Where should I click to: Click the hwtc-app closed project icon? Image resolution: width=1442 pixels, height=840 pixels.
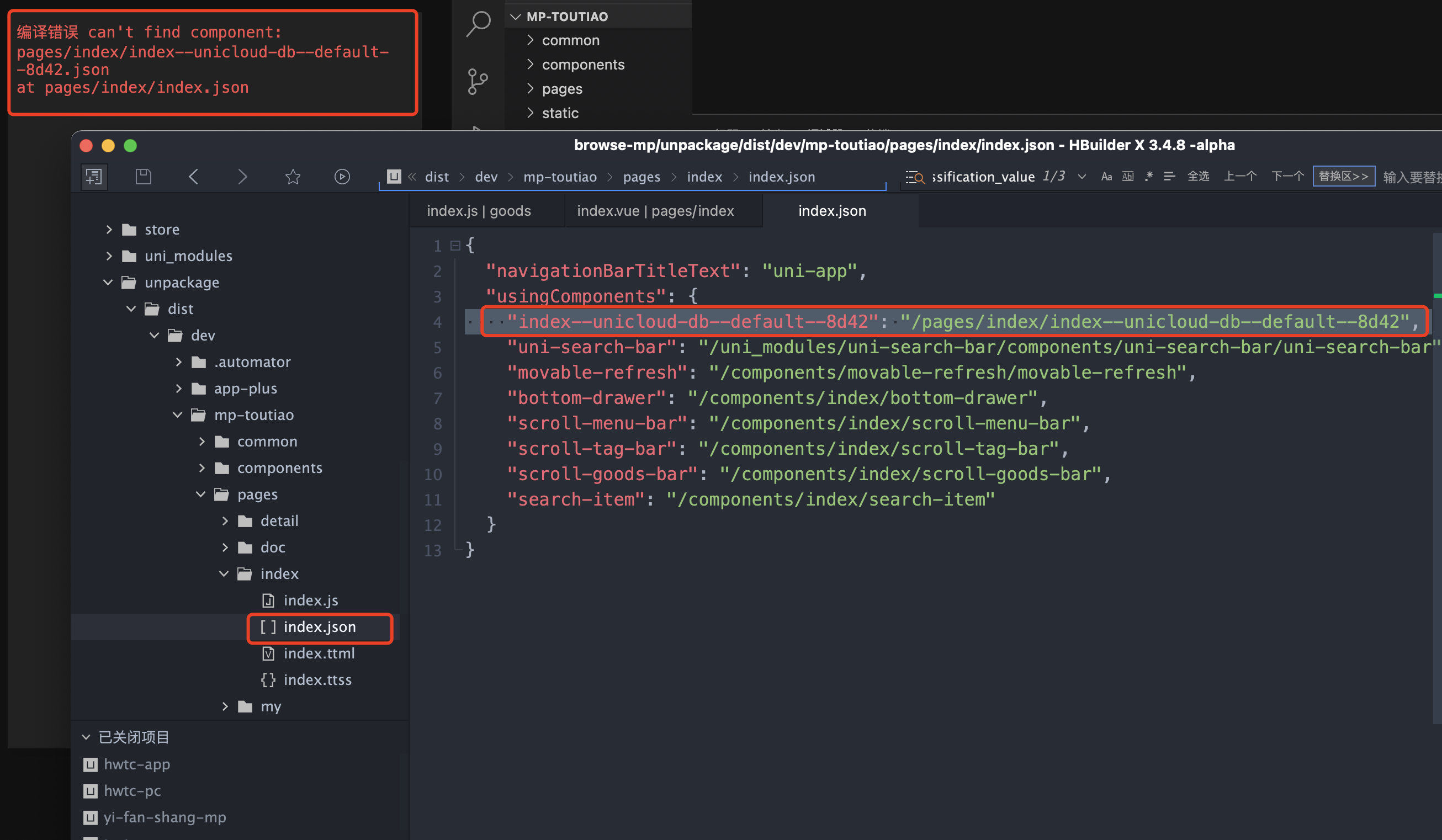pyautogui.click(x=91, y=764)
